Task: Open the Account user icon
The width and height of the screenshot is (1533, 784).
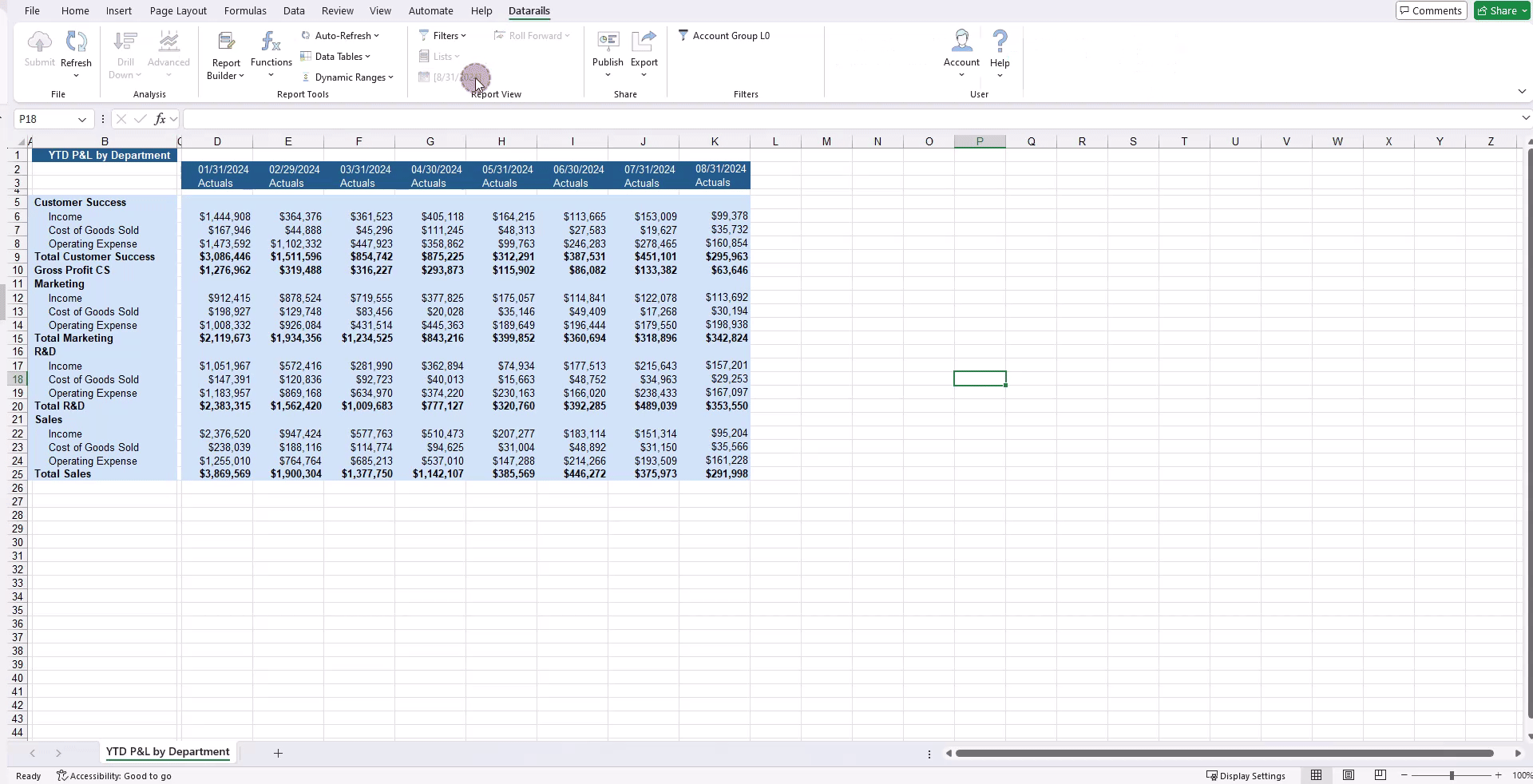Action: point(961,42)
